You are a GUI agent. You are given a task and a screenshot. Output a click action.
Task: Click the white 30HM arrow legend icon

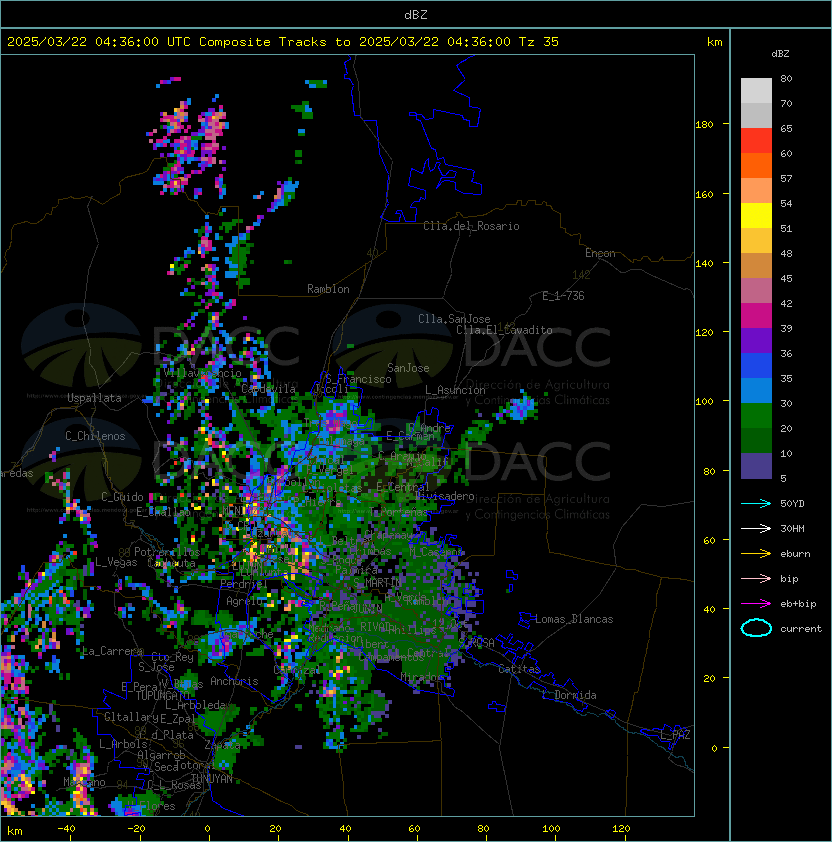coord(756,528)
